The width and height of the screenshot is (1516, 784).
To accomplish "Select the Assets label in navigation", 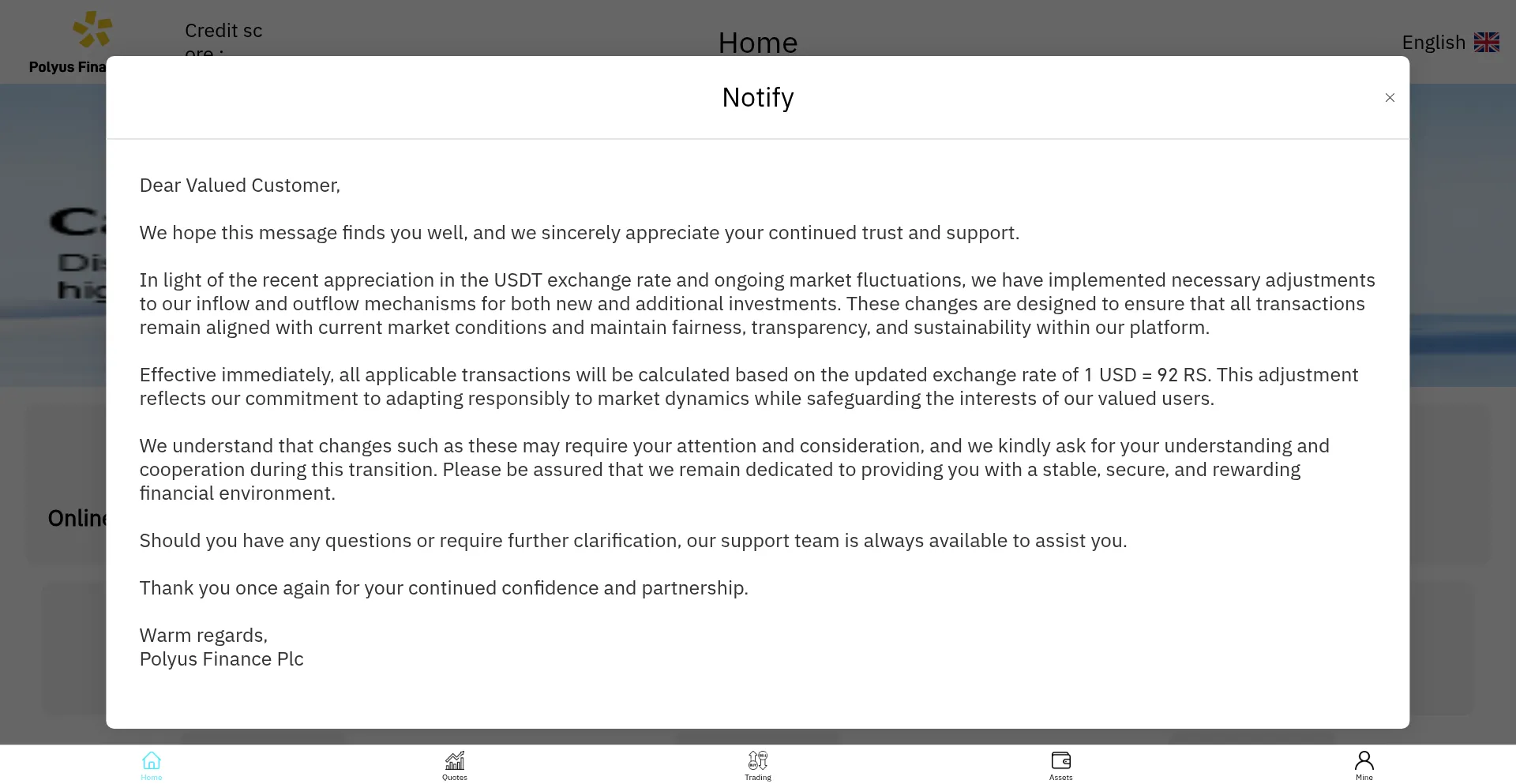I will click(x=1061, y=778).
